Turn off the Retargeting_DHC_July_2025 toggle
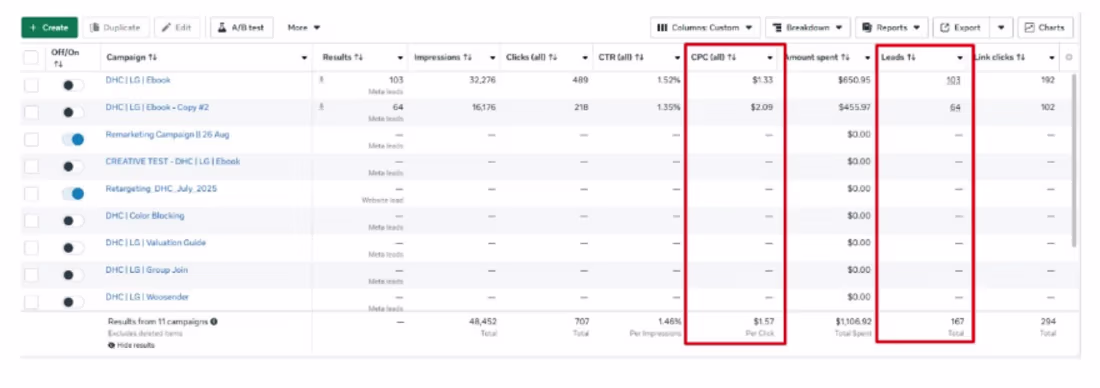The image size is (1100, 388). pyautogui.click(x=72, y=194)
